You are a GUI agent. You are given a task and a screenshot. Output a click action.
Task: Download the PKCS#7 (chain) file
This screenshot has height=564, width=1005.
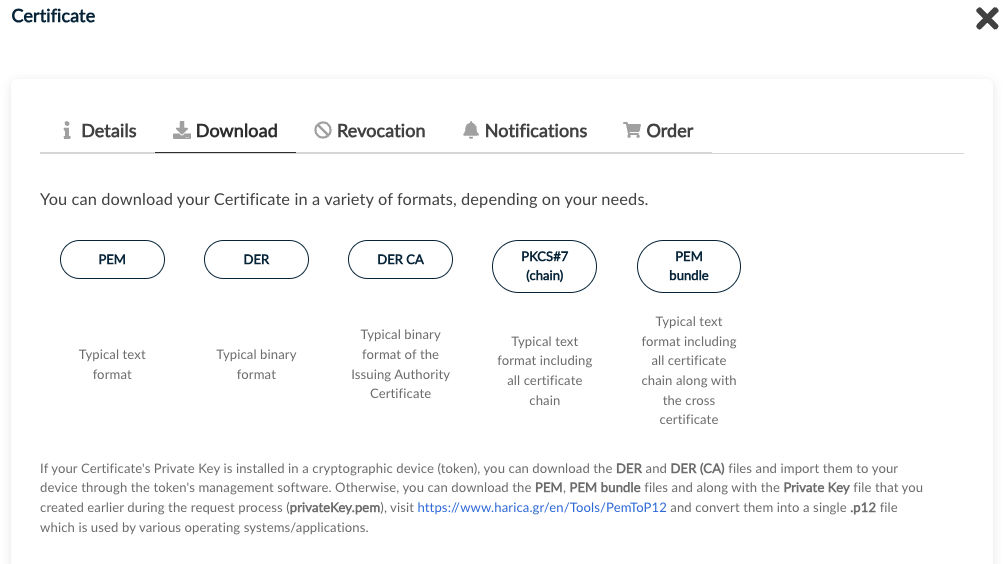(544, 266)
